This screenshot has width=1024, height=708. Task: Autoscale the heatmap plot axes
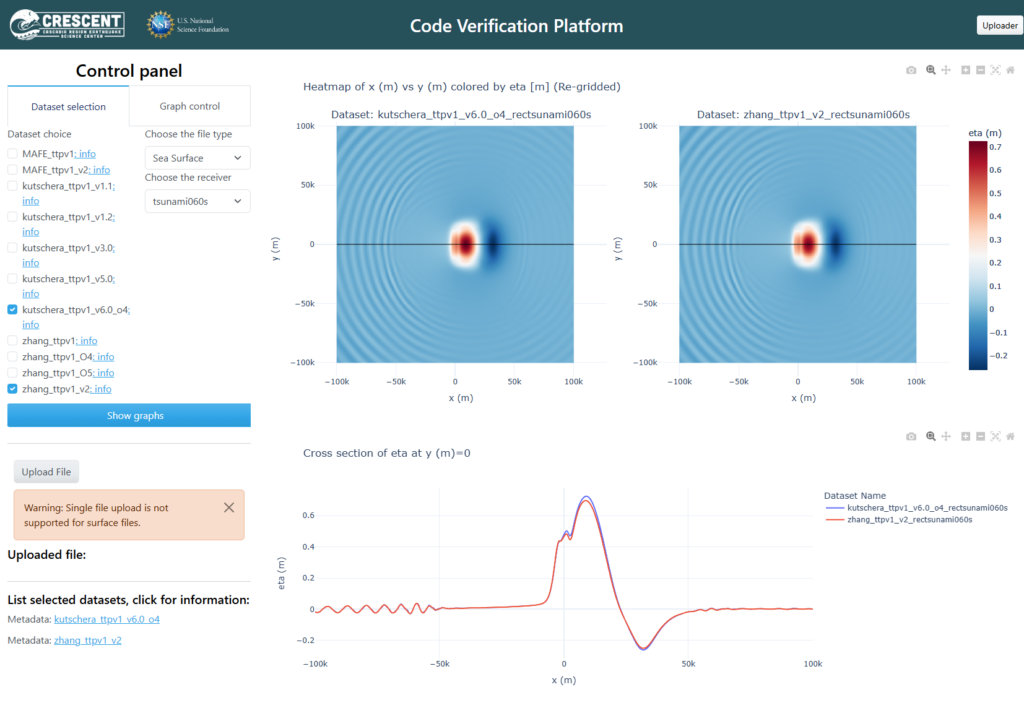pos(995,70)
